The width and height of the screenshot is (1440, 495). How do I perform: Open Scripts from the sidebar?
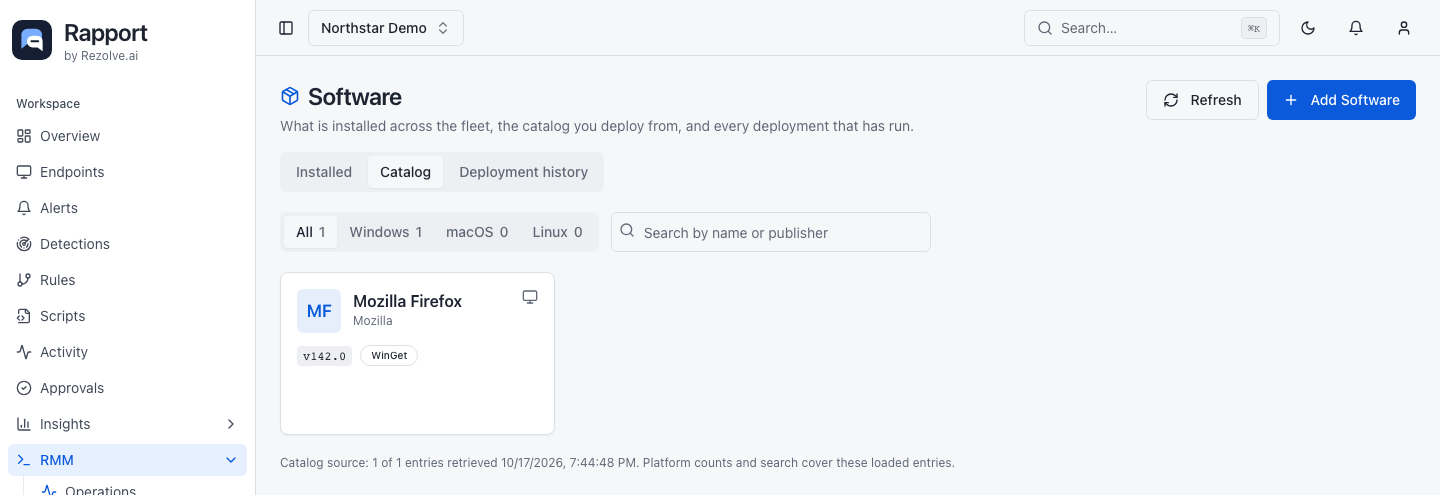(127, 316)
